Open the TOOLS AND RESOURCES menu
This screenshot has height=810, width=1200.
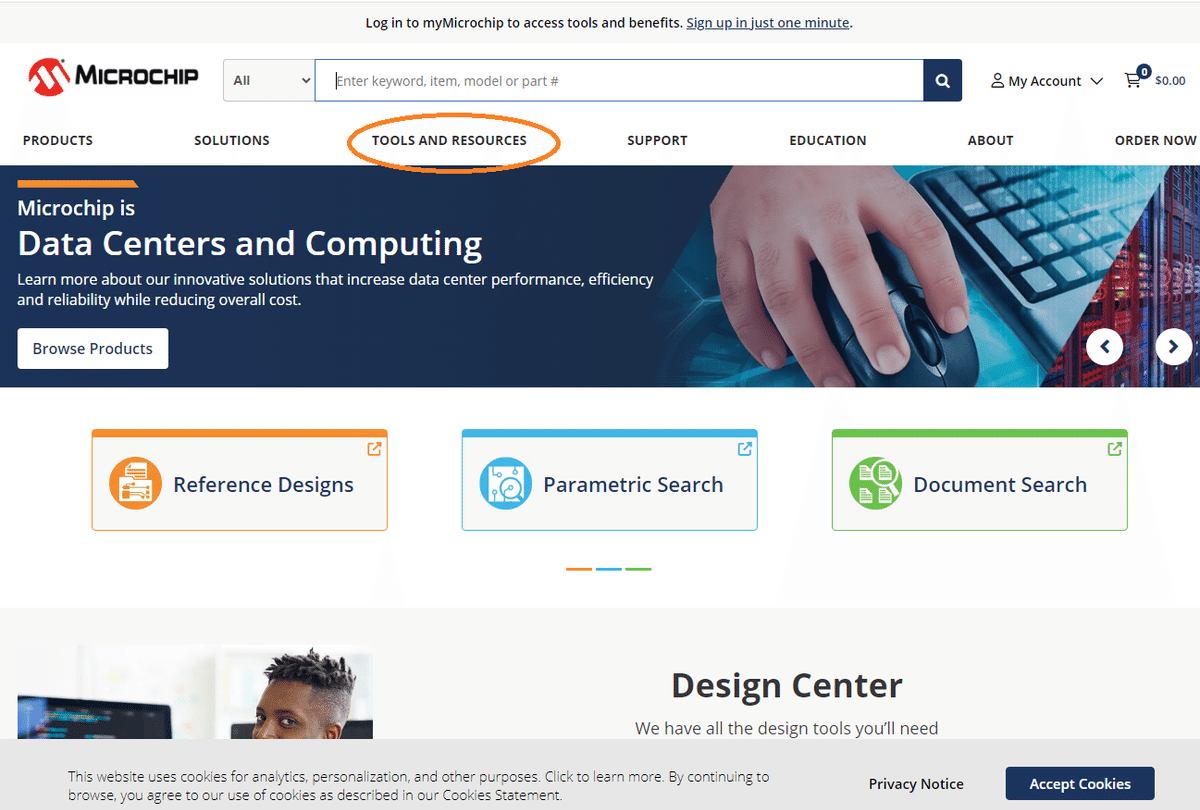[x=449, y=141]
